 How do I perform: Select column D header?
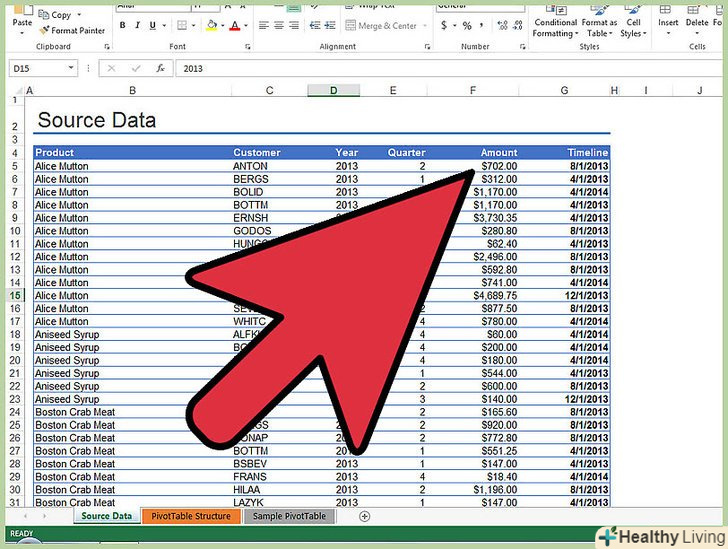click(333, 91)
